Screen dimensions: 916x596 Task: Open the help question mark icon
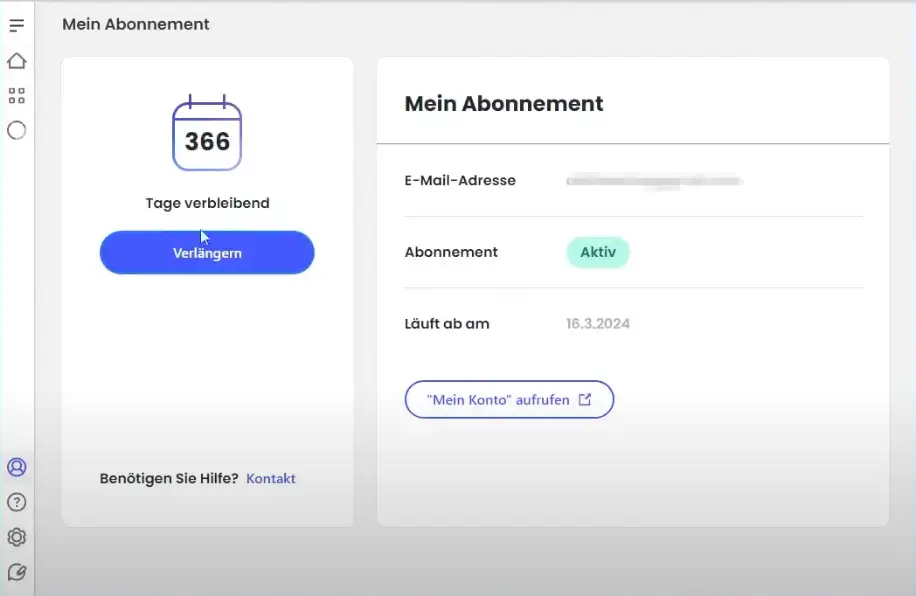tap(16, 502)
